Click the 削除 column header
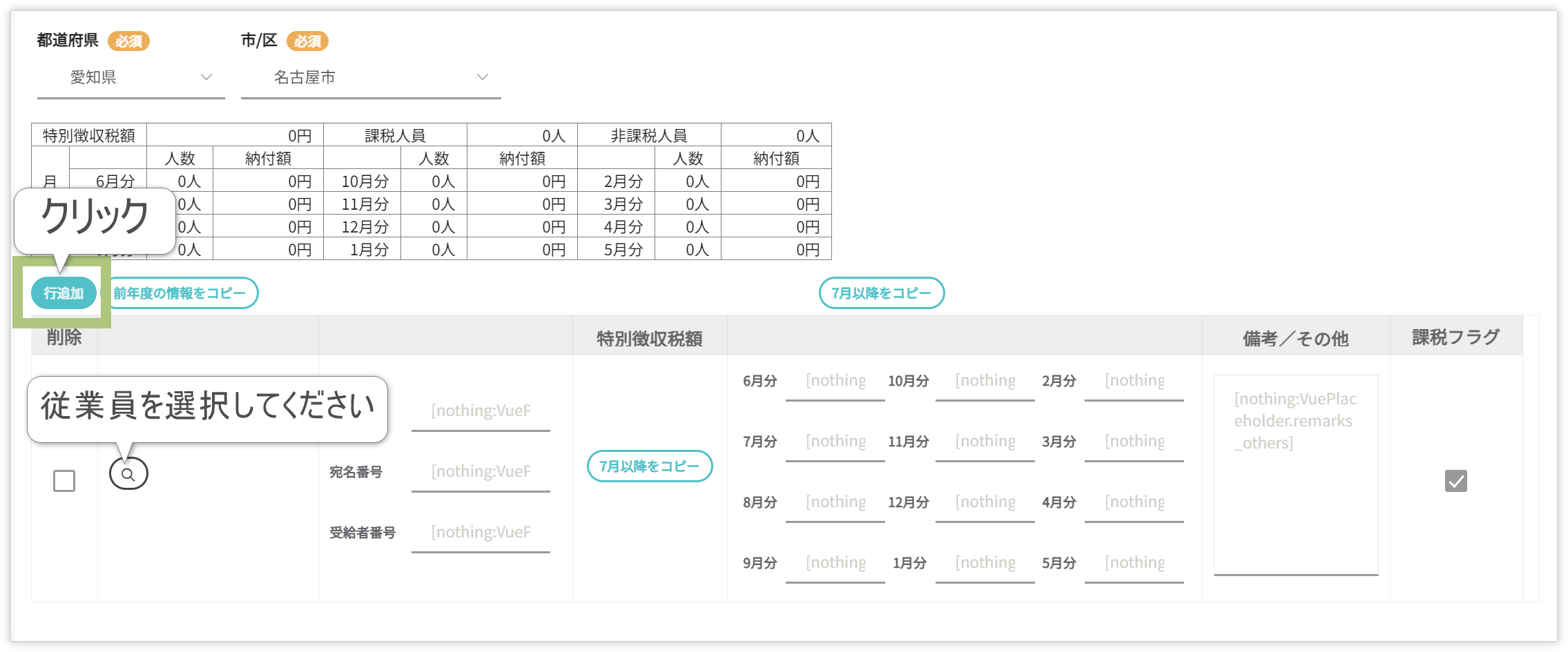The width and height of the screenshot is (1568, 652). [x=64, y=337]
